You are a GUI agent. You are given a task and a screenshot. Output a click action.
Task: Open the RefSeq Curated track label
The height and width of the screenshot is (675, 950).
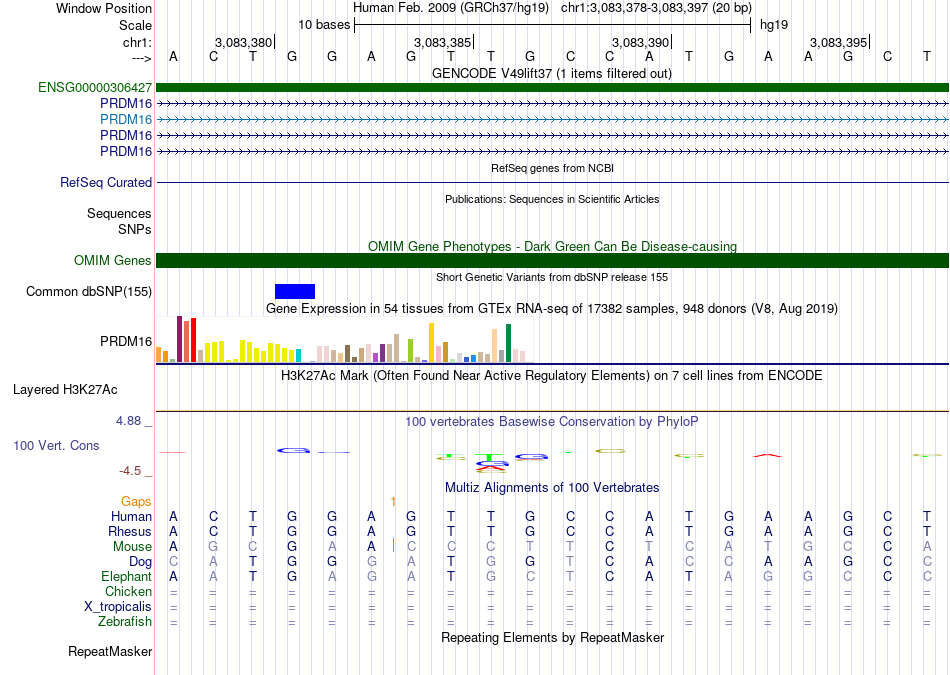[x=106, y=182]
